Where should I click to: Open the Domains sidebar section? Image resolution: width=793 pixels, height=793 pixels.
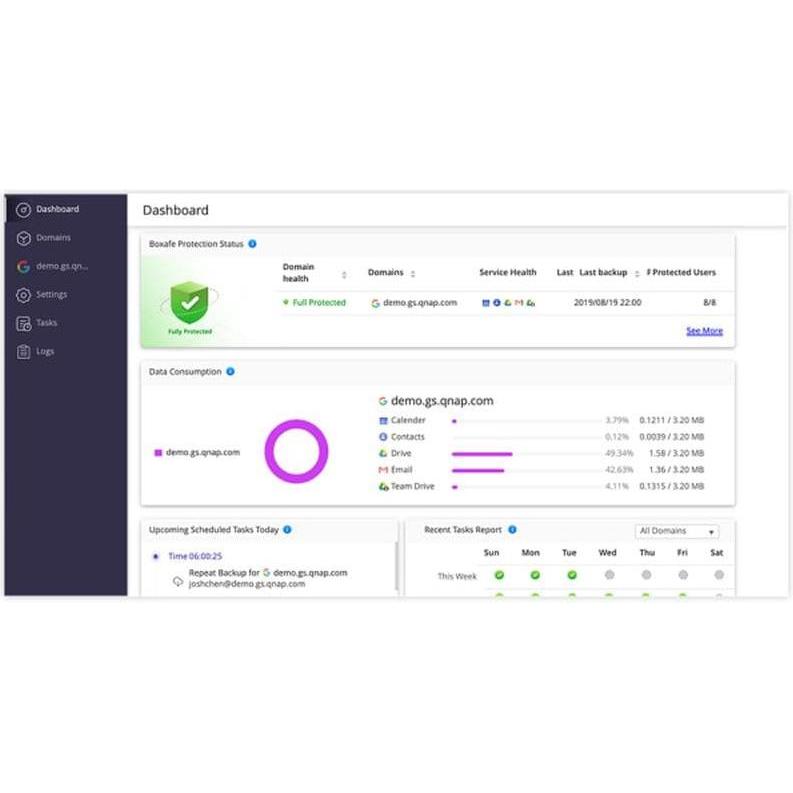click(x=66, y=238)
